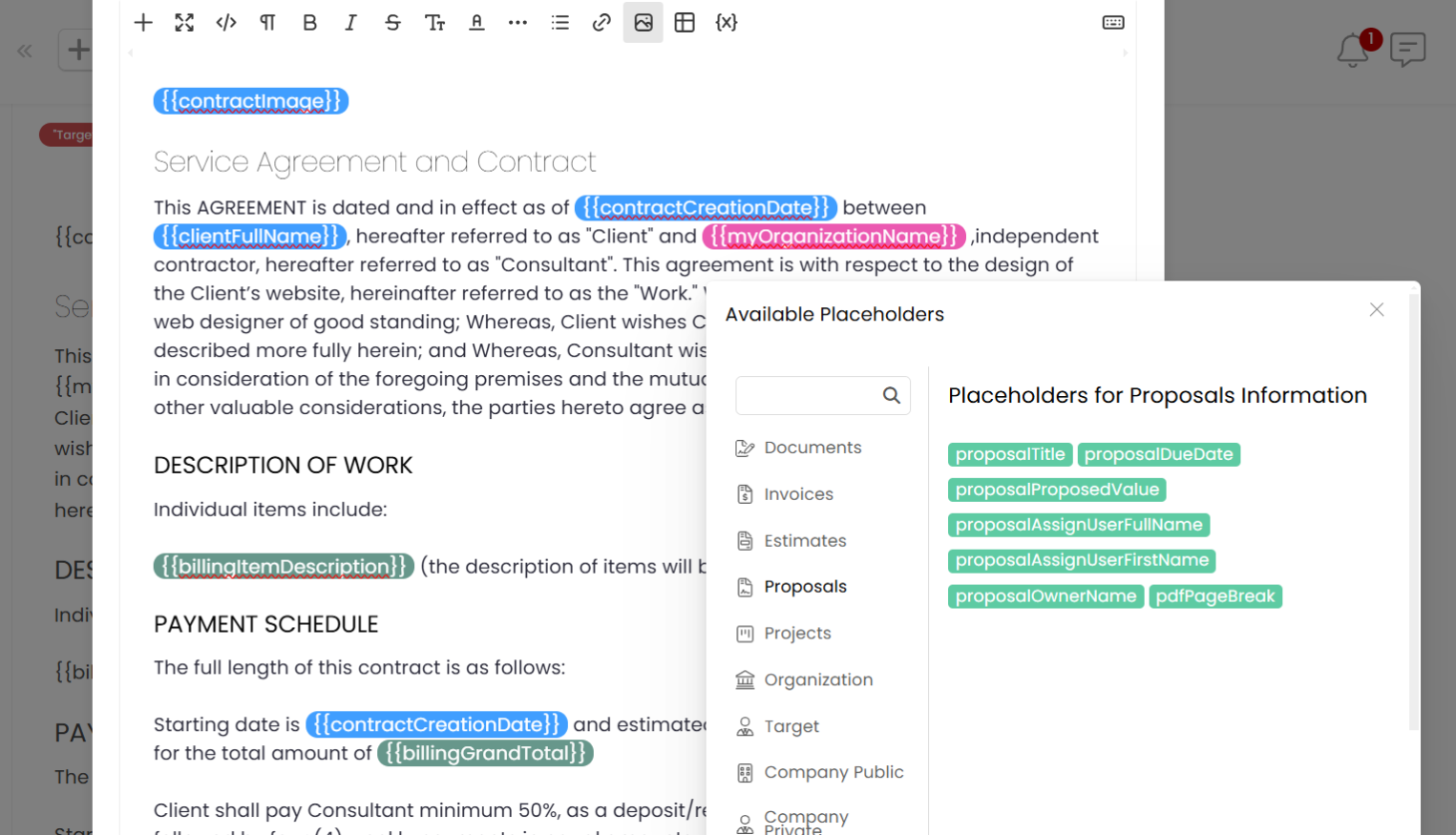Click the placeholder search input field
This screenshot has width=1456, height=835.
pos(808,395)
